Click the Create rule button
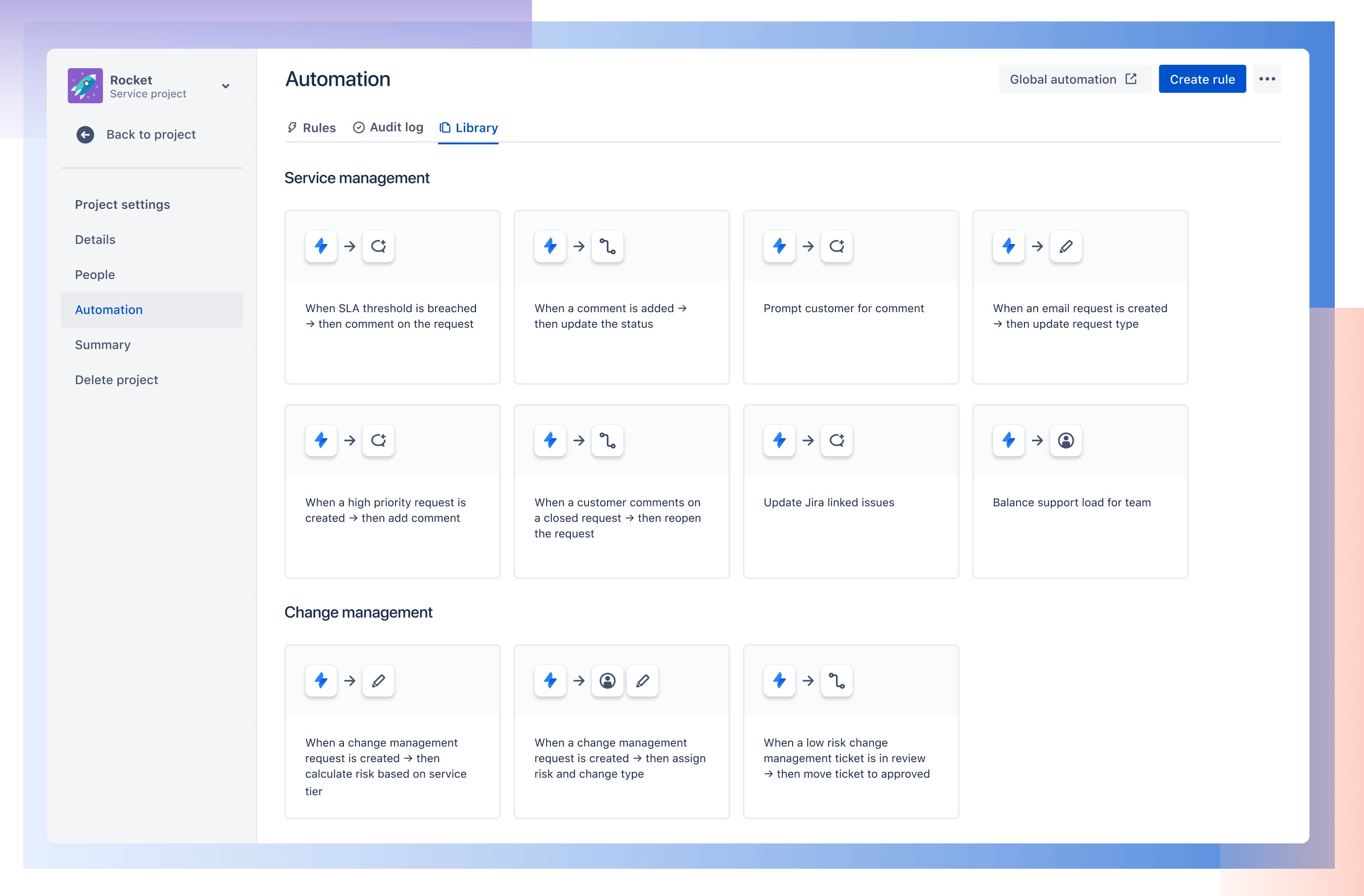Viewport: 1364px width, 896px height. coord(1200,79)
